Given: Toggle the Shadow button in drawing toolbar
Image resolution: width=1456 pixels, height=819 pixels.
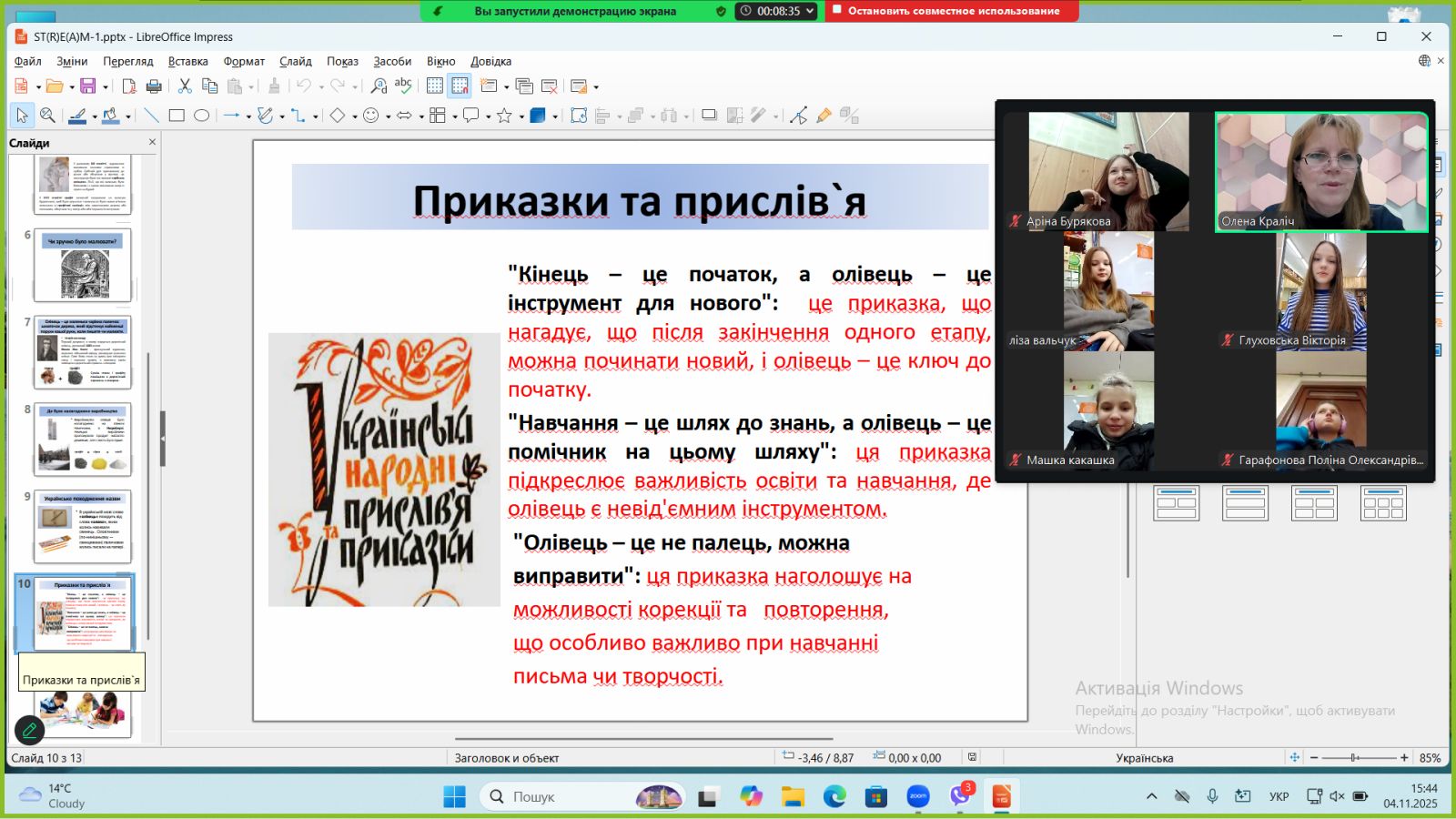Looking at the screenshot, I should (x=709, y=116).
